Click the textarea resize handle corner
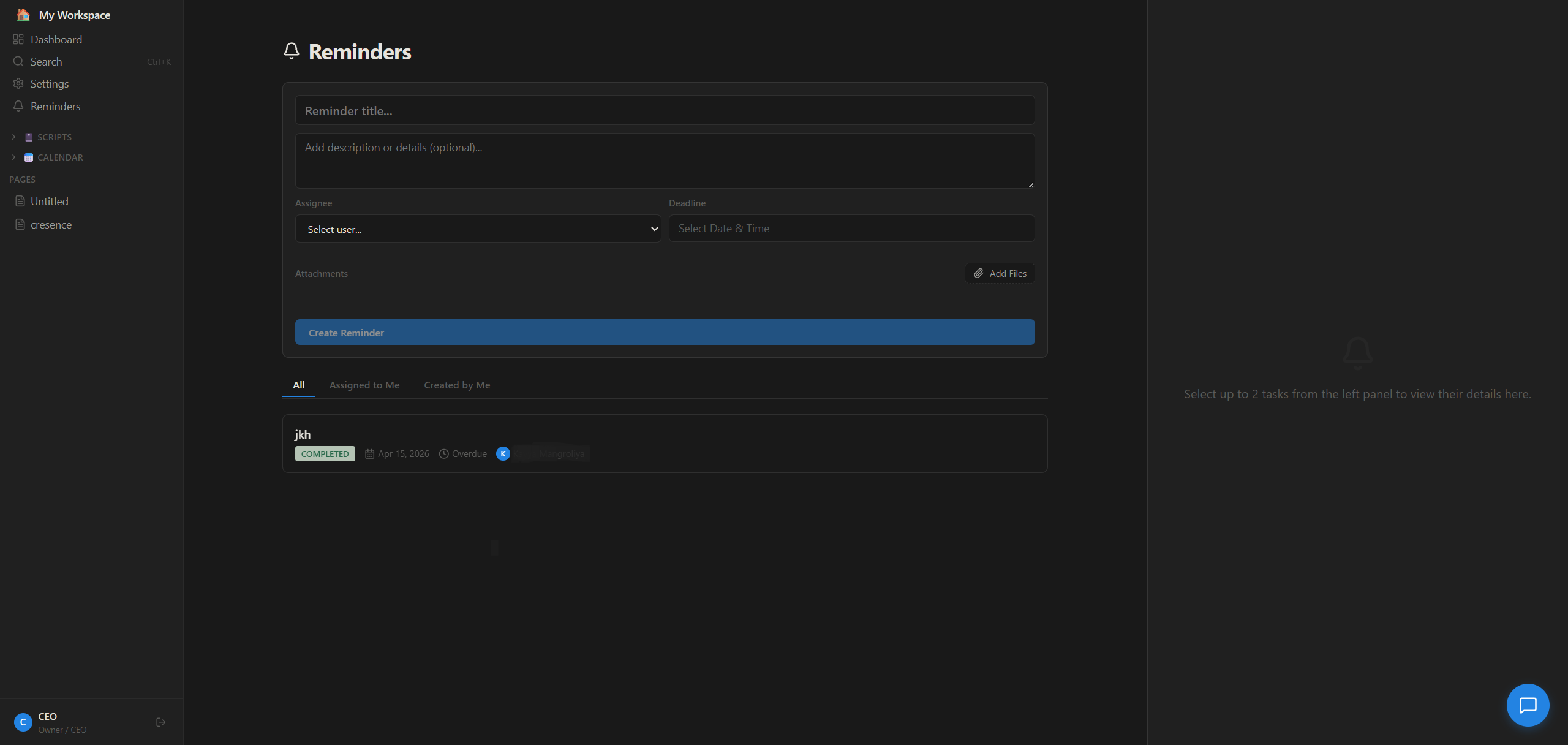Viewport: 1568px width, 745px height. tap(1031, 184)
